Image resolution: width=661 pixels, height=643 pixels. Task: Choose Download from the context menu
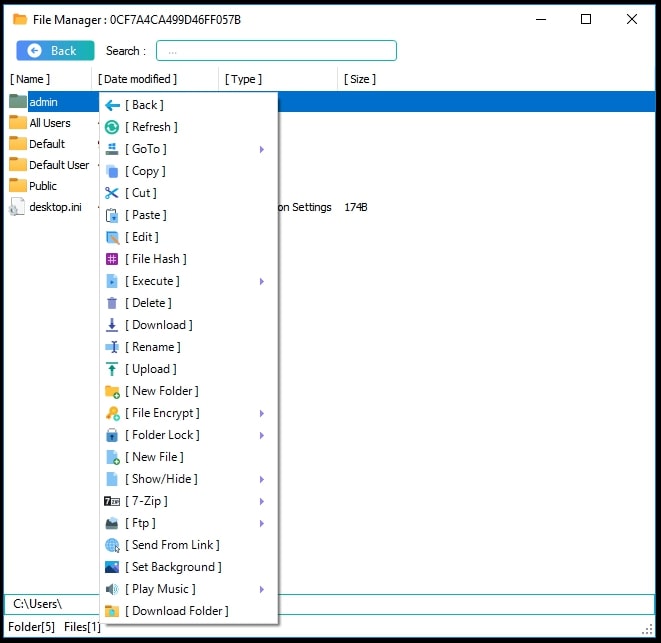coord(159,325)
